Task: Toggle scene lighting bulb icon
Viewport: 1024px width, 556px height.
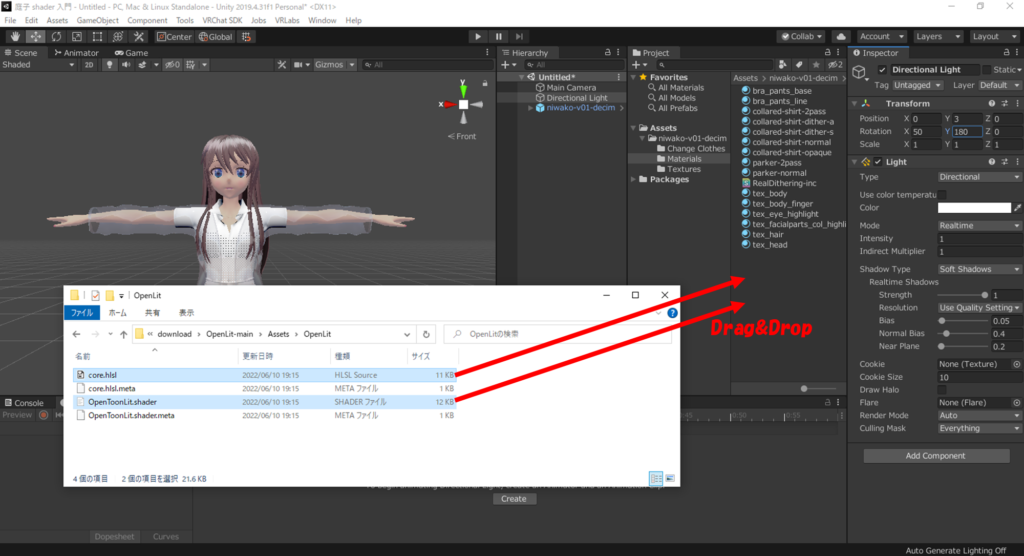Action: [110, 65]
